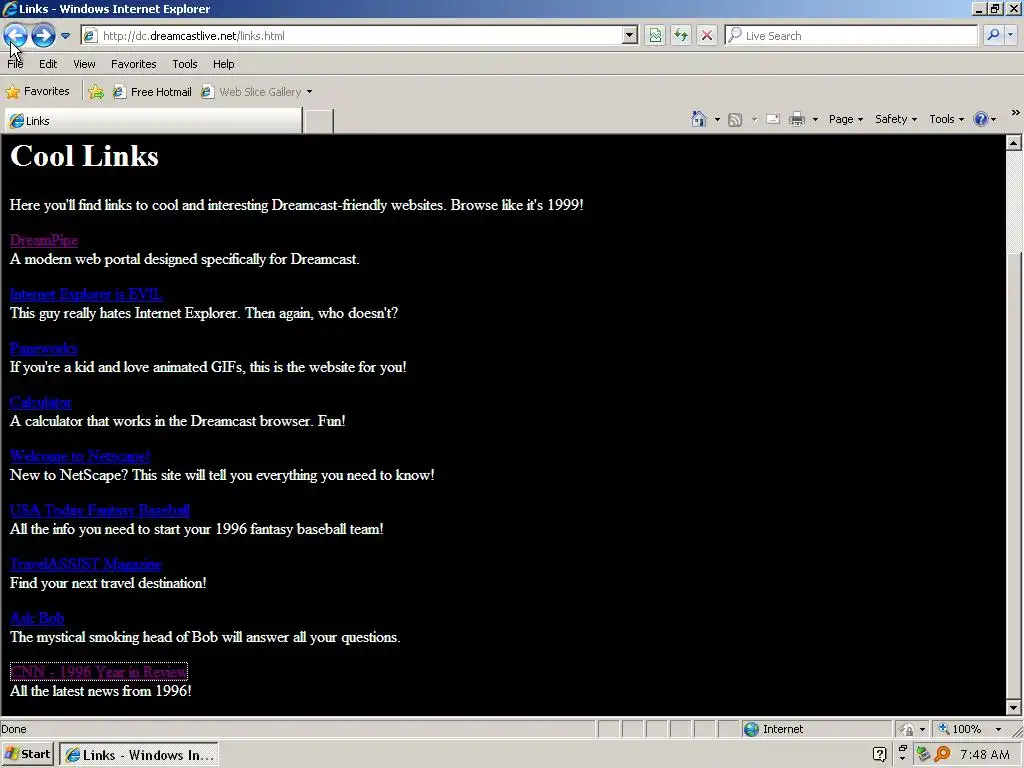The width and height of the screenshot is (1024, 768).
Task: Click the Protected Mode lock icon in status bar
Action: coord(906,729)
